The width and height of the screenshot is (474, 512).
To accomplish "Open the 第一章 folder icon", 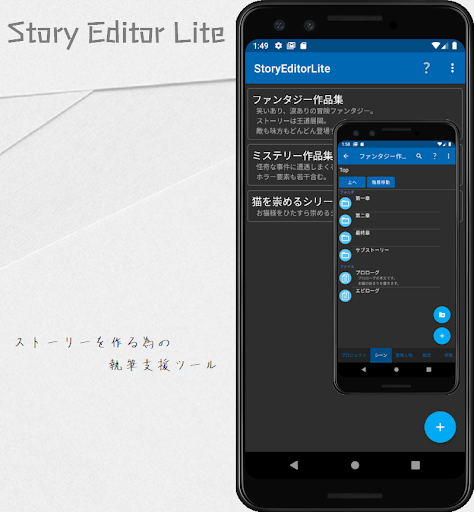I will tap(345, 203).
